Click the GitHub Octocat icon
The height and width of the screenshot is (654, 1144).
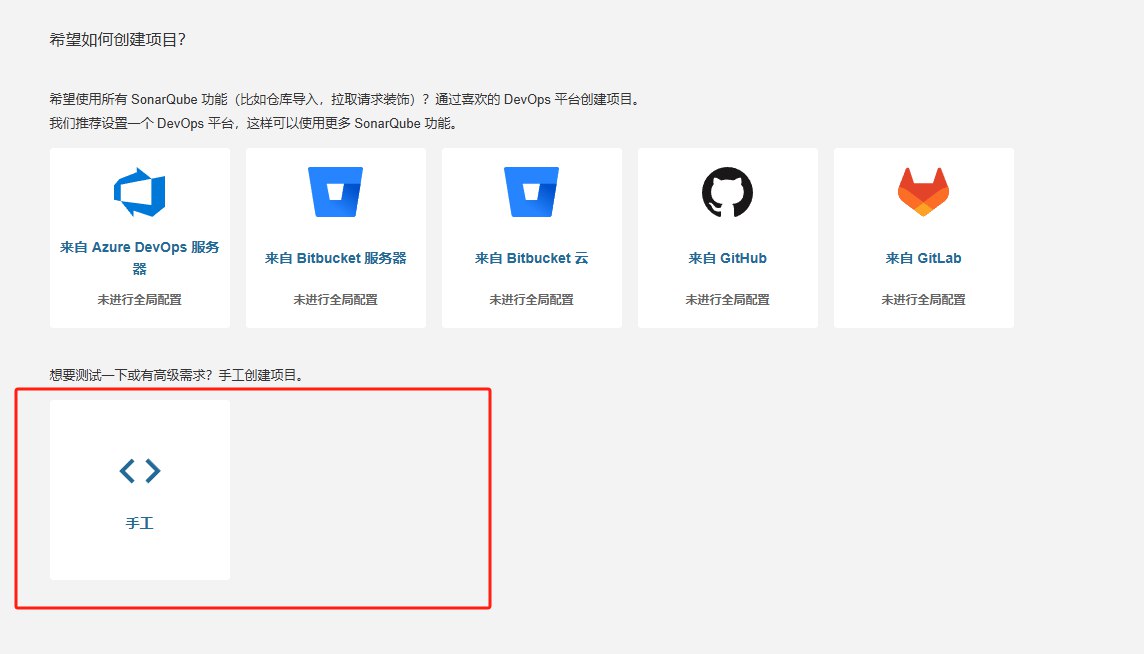click(727, 192)
